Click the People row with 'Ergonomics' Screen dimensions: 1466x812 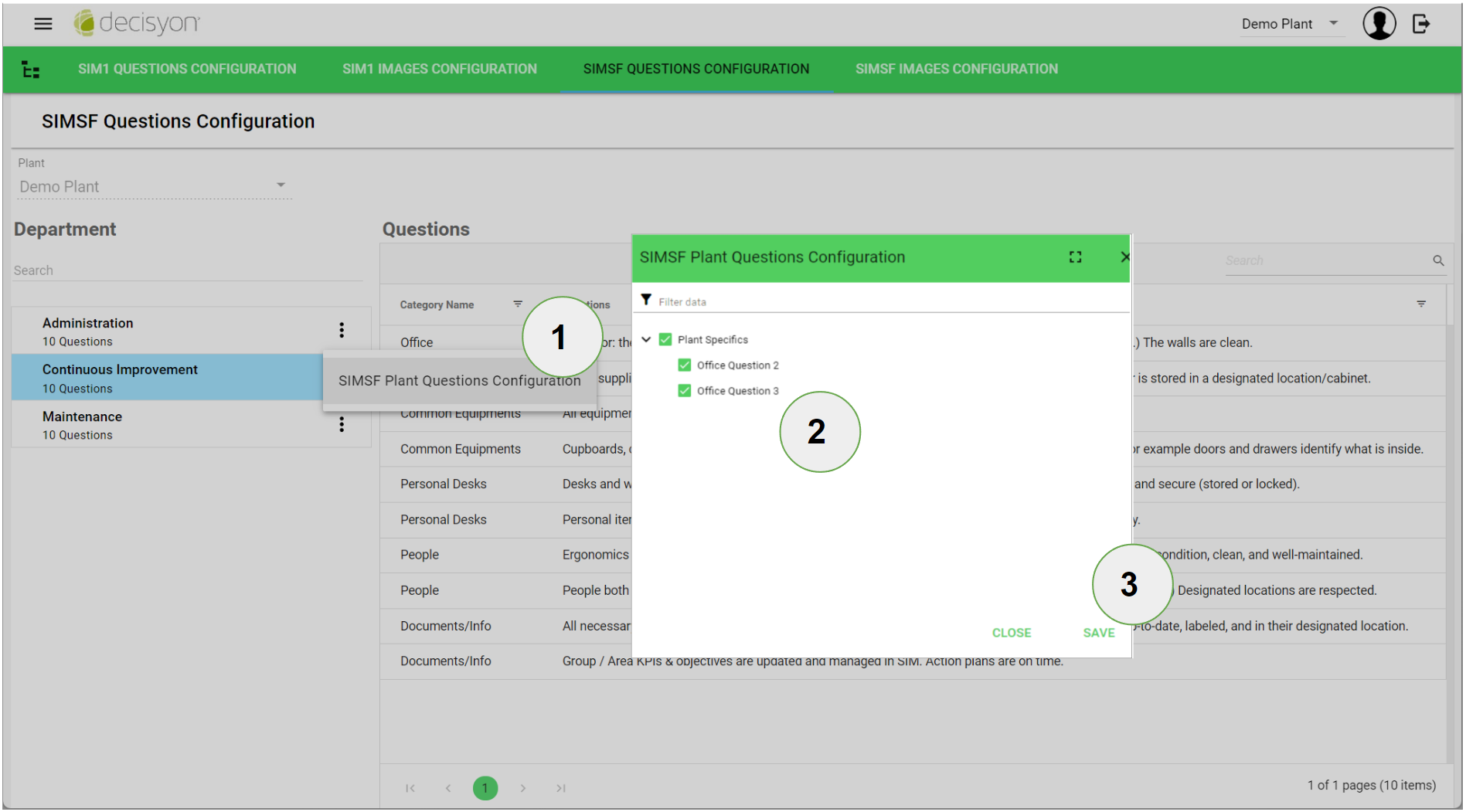point(913,555)
